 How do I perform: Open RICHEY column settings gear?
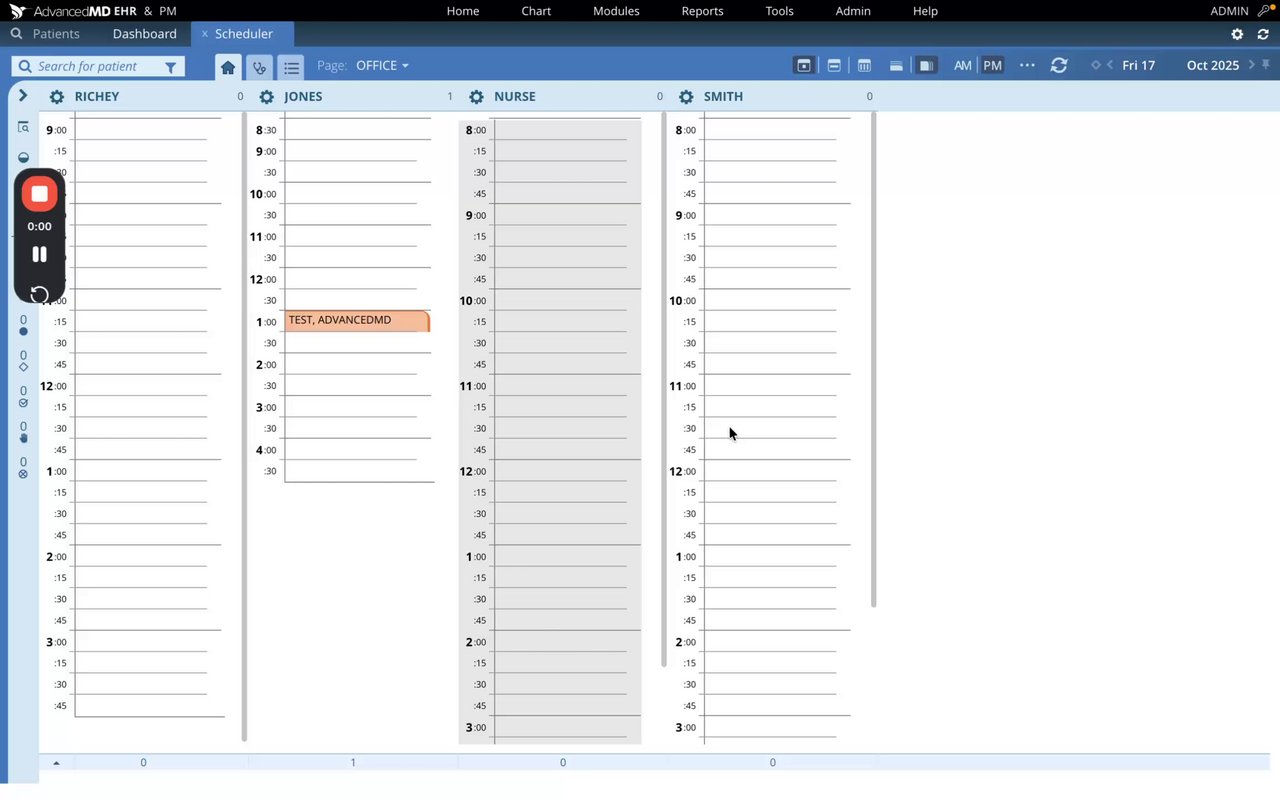coord(57,97)
